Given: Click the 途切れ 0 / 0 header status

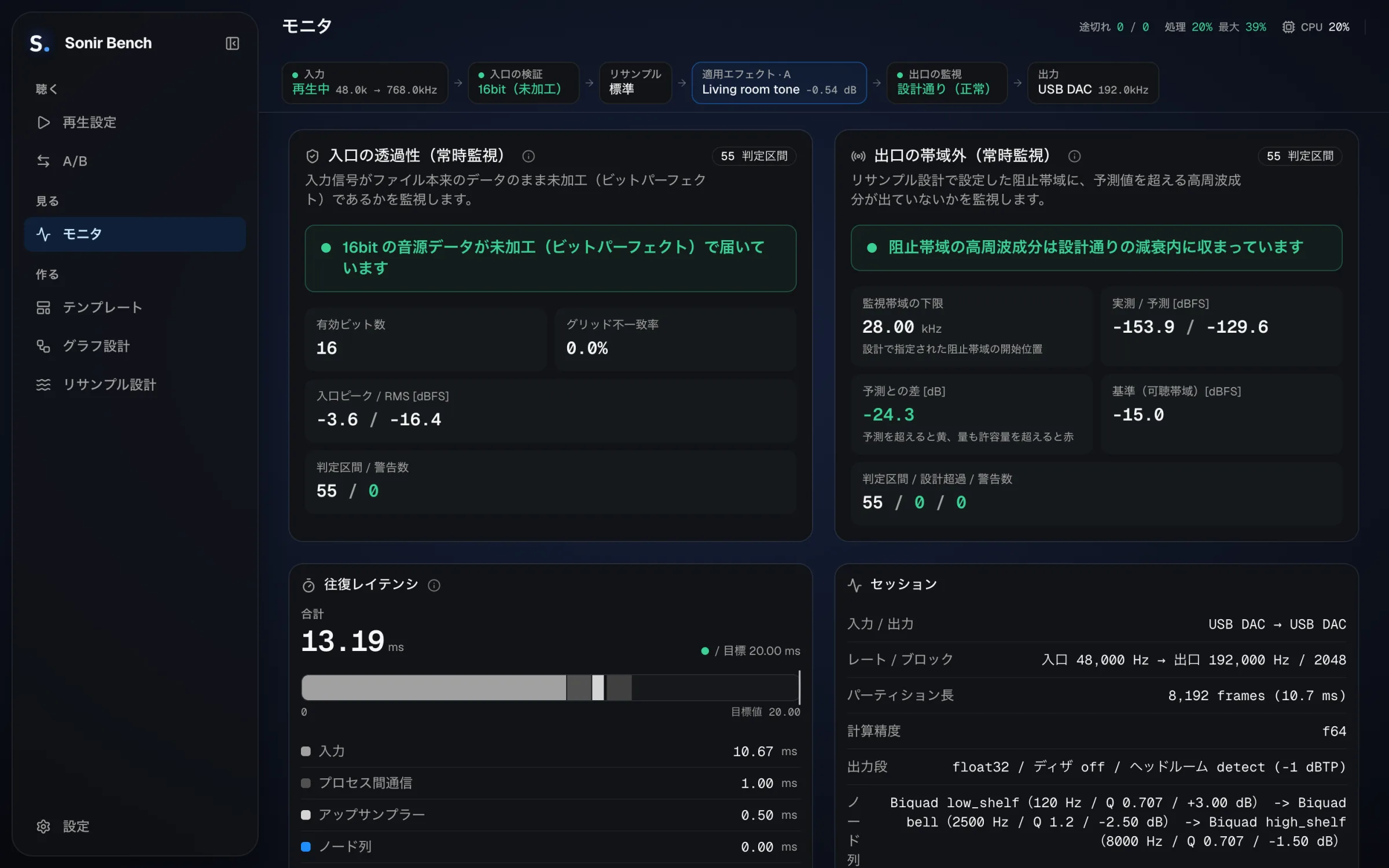Looking at the screenshot, I should pyautogui.click(x=1114, y=27).
